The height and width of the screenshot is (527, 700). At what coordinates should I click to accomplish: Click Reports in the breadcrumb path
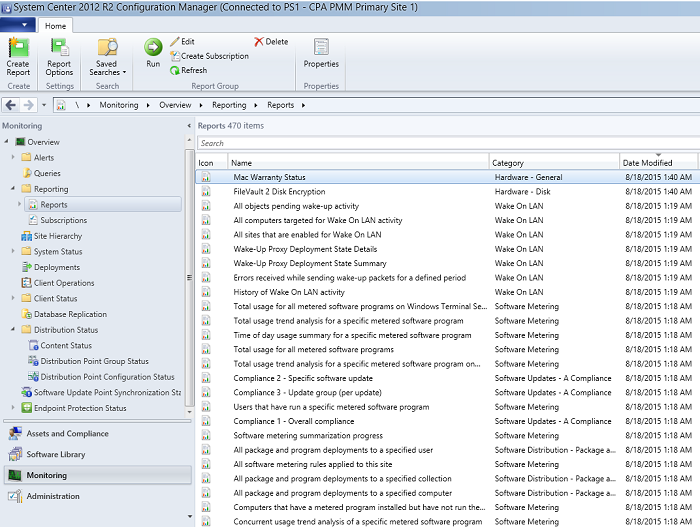pos(280,105)
